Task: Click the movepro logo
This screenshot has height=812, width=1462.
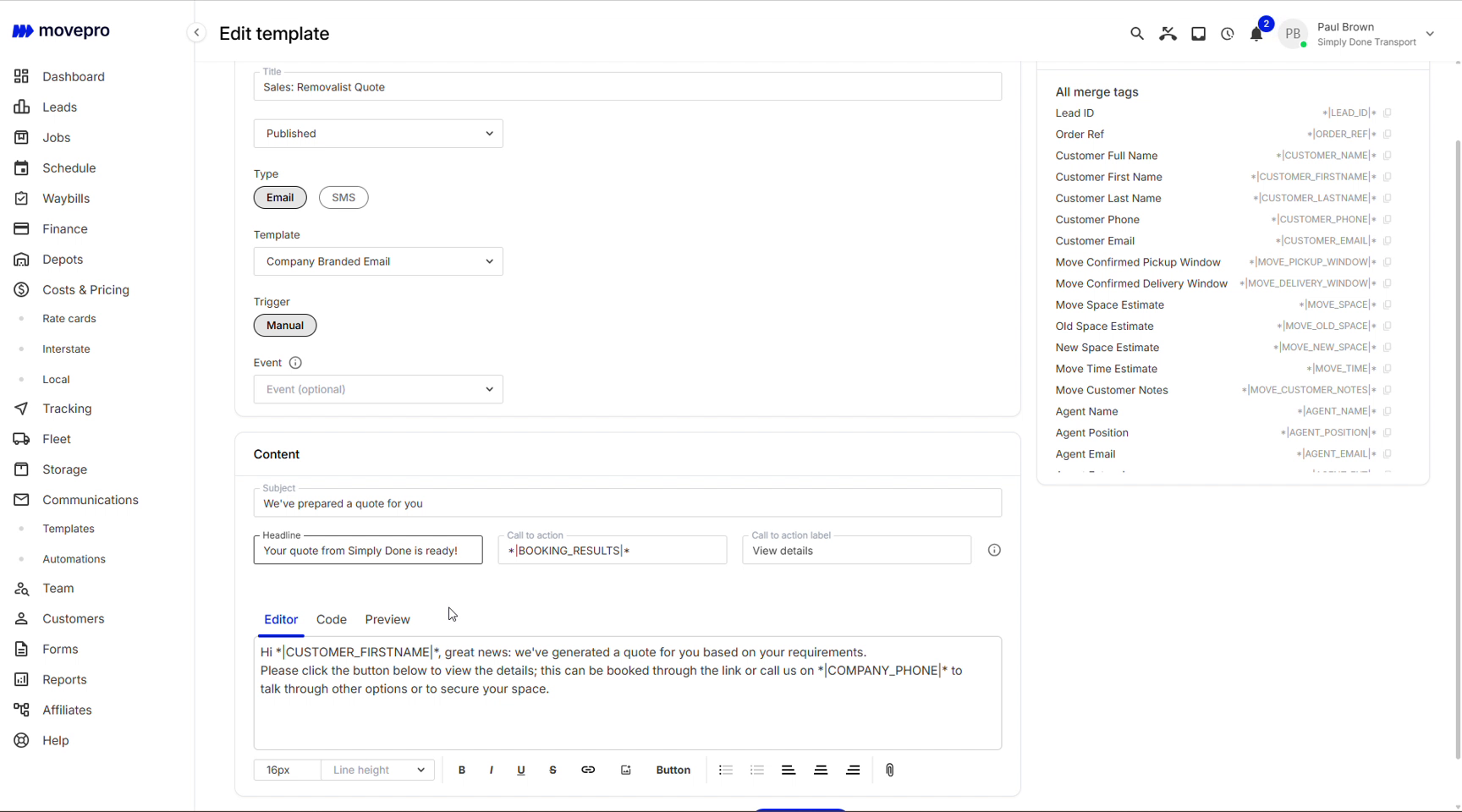Action: pyautogui.click(x=61, y=31)
